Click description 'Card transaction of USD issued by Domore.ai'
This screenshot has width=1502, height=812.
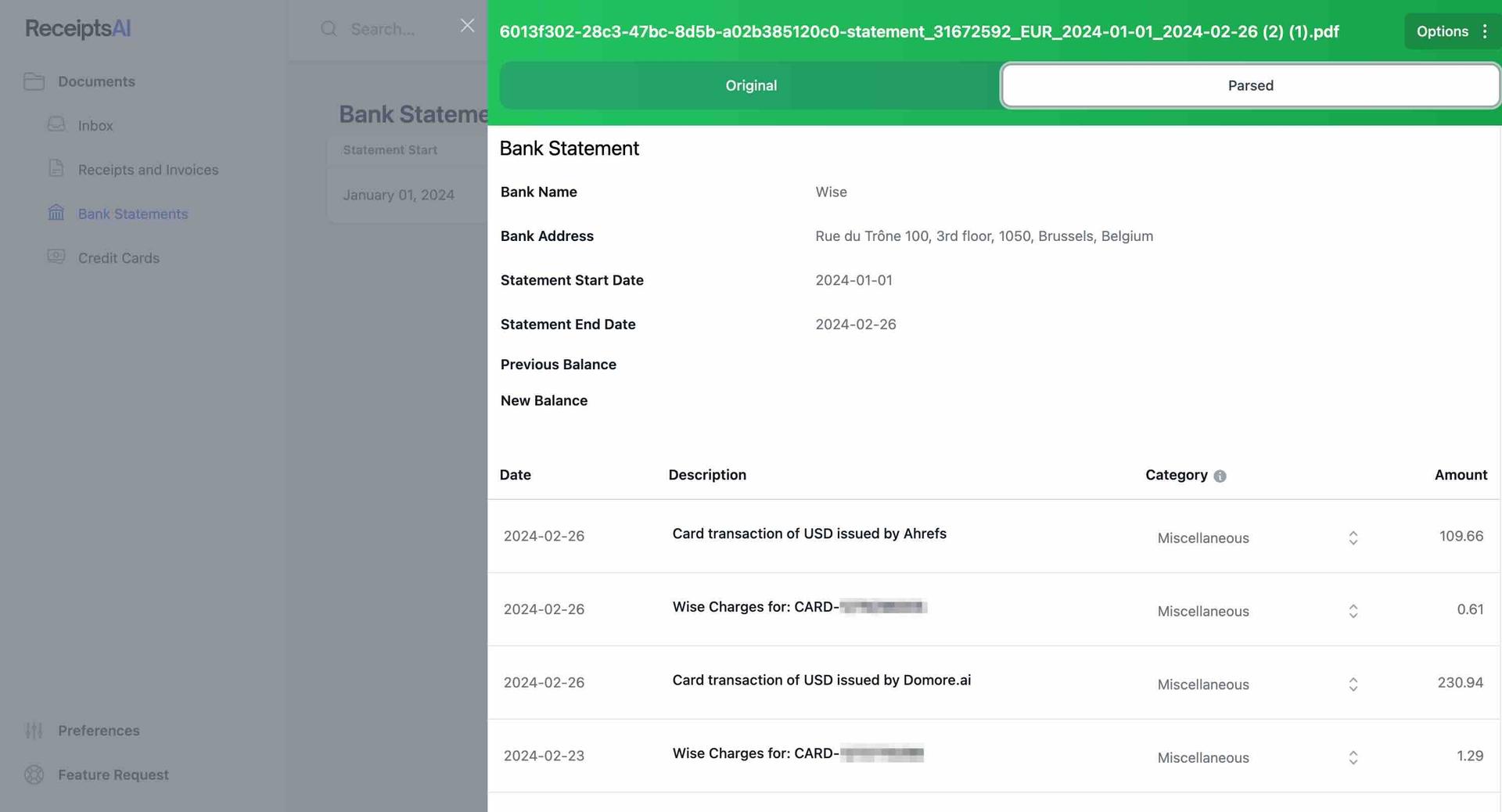tap(821, 680)
